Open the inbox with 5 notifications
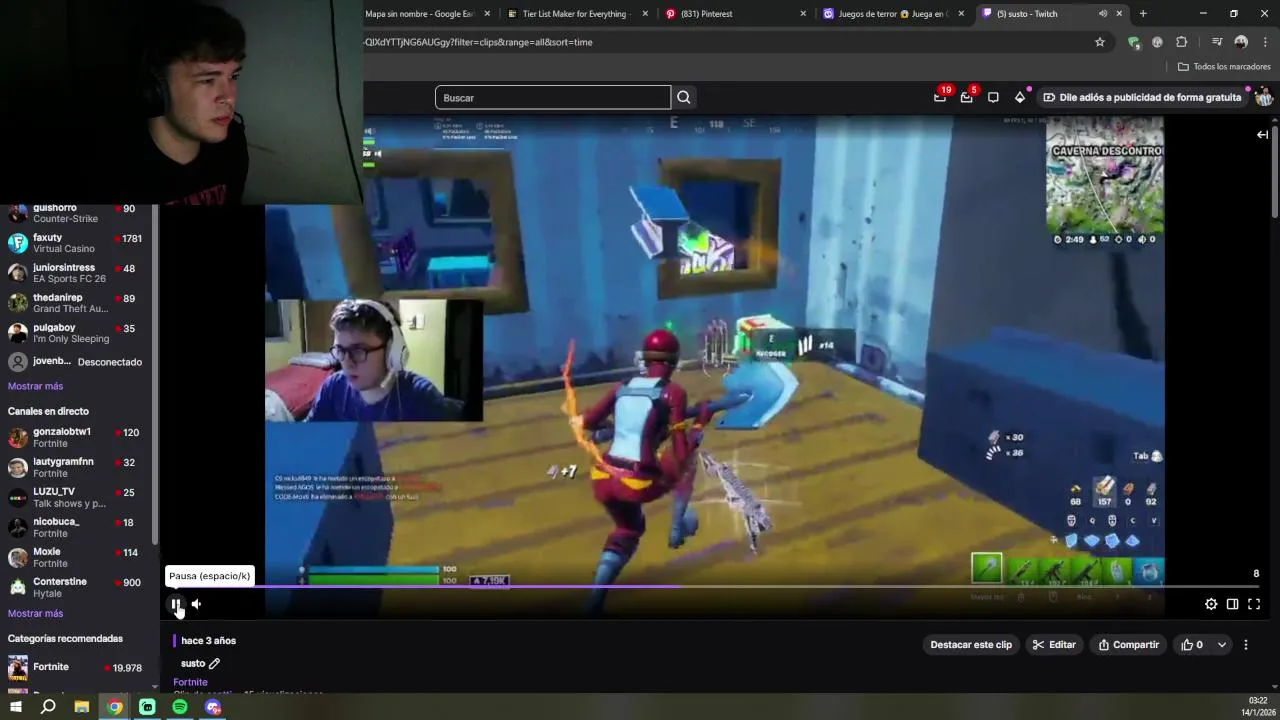Image resolution: width=1280 pixels, height=720 pixels. [966, 97]
